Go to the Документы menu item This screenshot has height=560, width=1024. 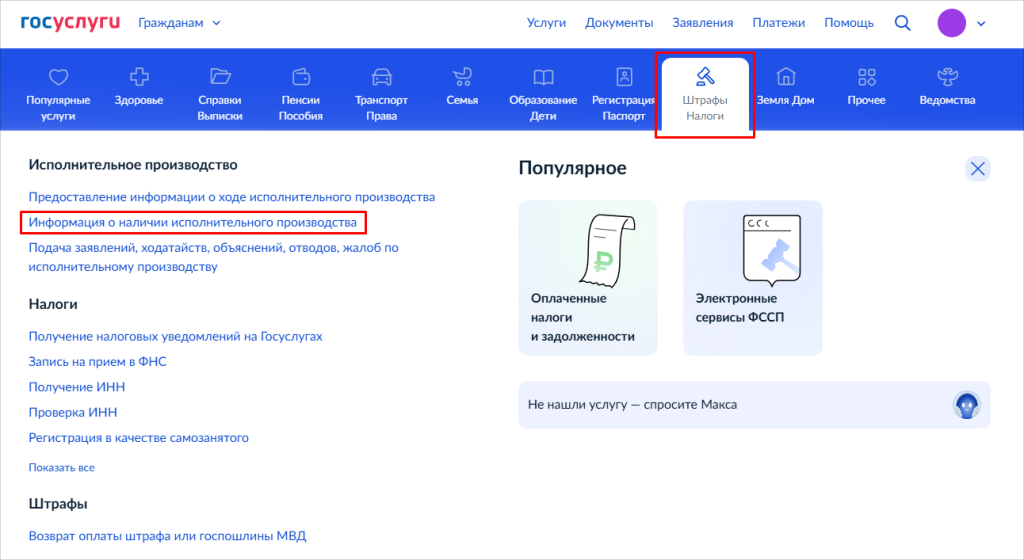(619, 23)
